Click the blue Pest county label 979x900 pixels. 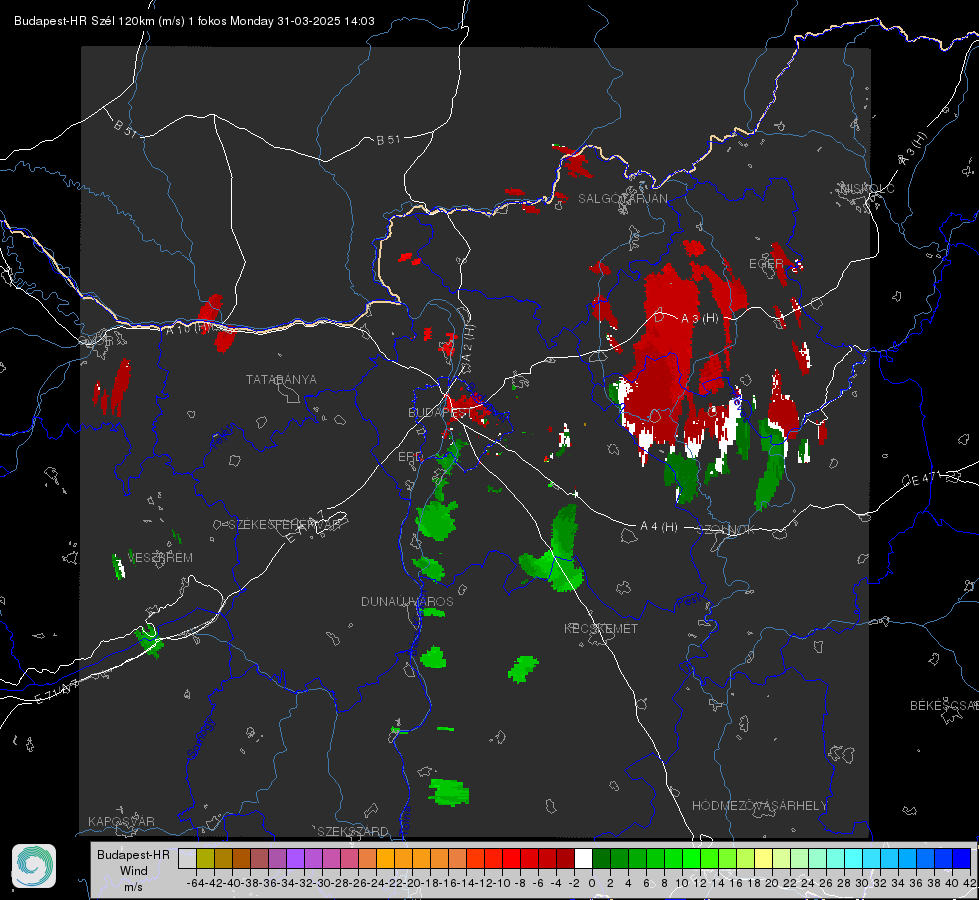(x=689, y=602)
